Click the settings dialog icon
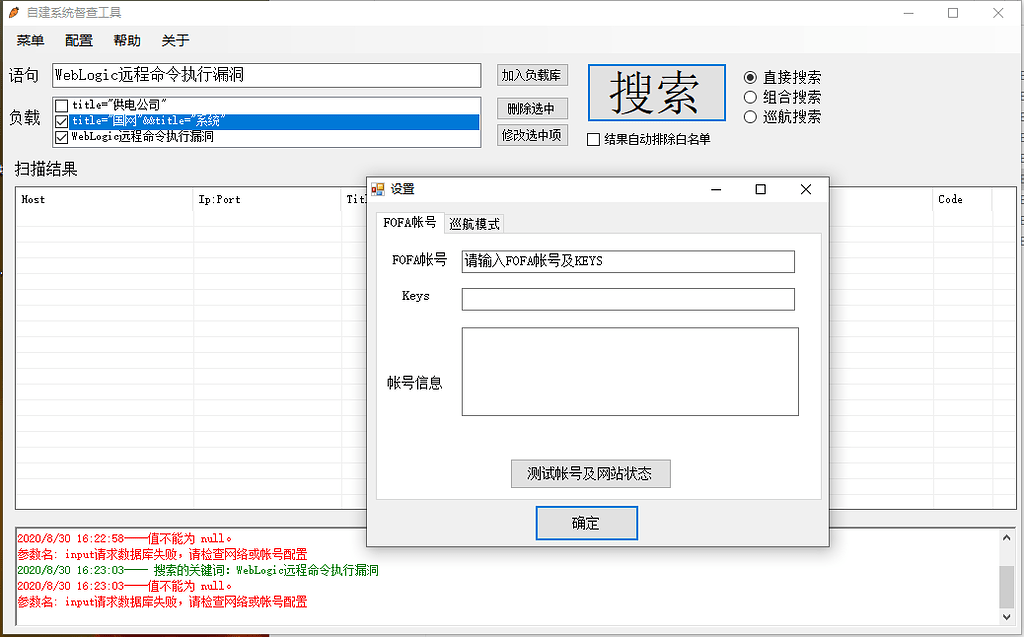The width and height of the screenshot is (1024, 637). 378,188
